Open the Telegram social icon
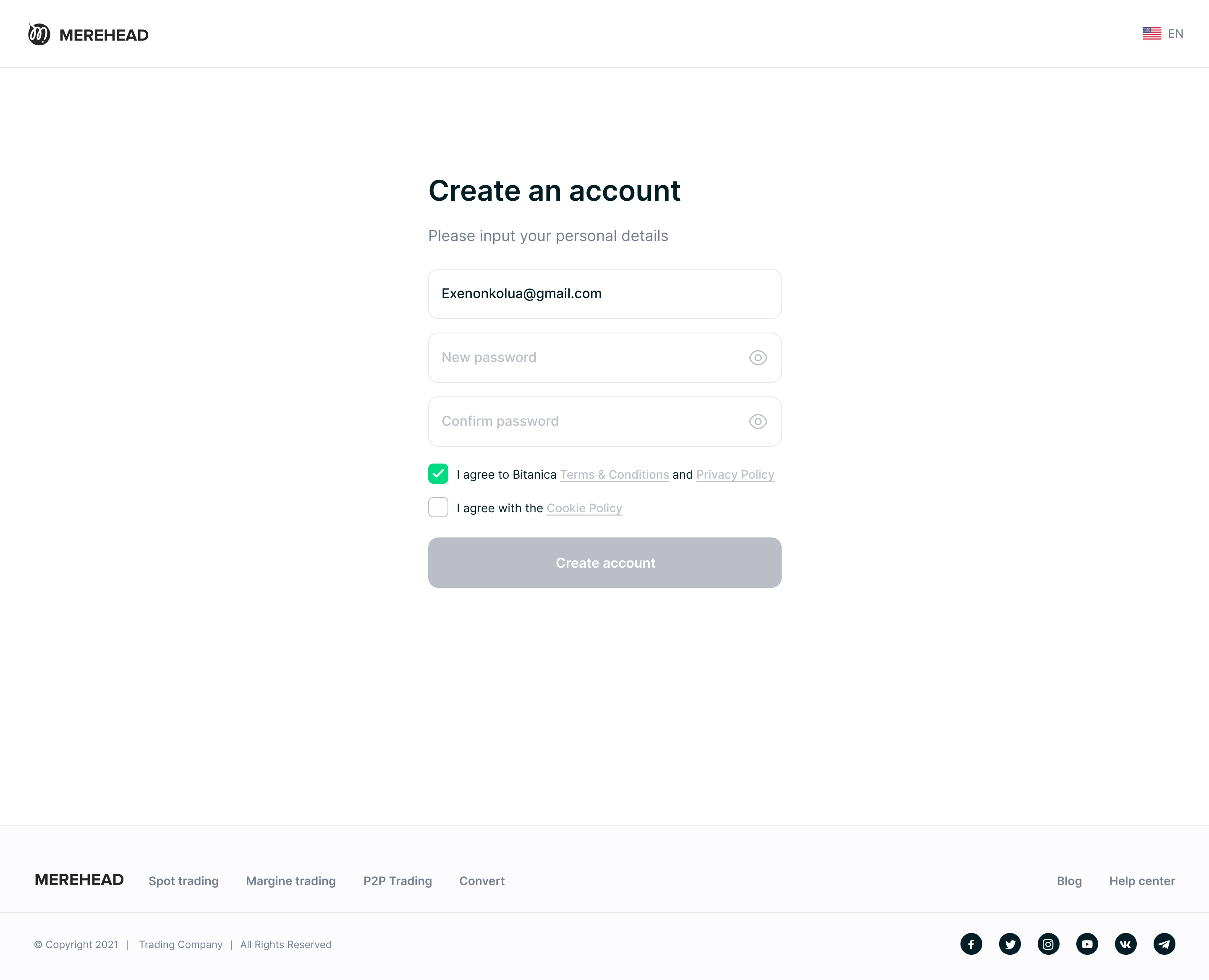The height and width of the screenshot is (980, 1209). click(x=1164, y=944)
